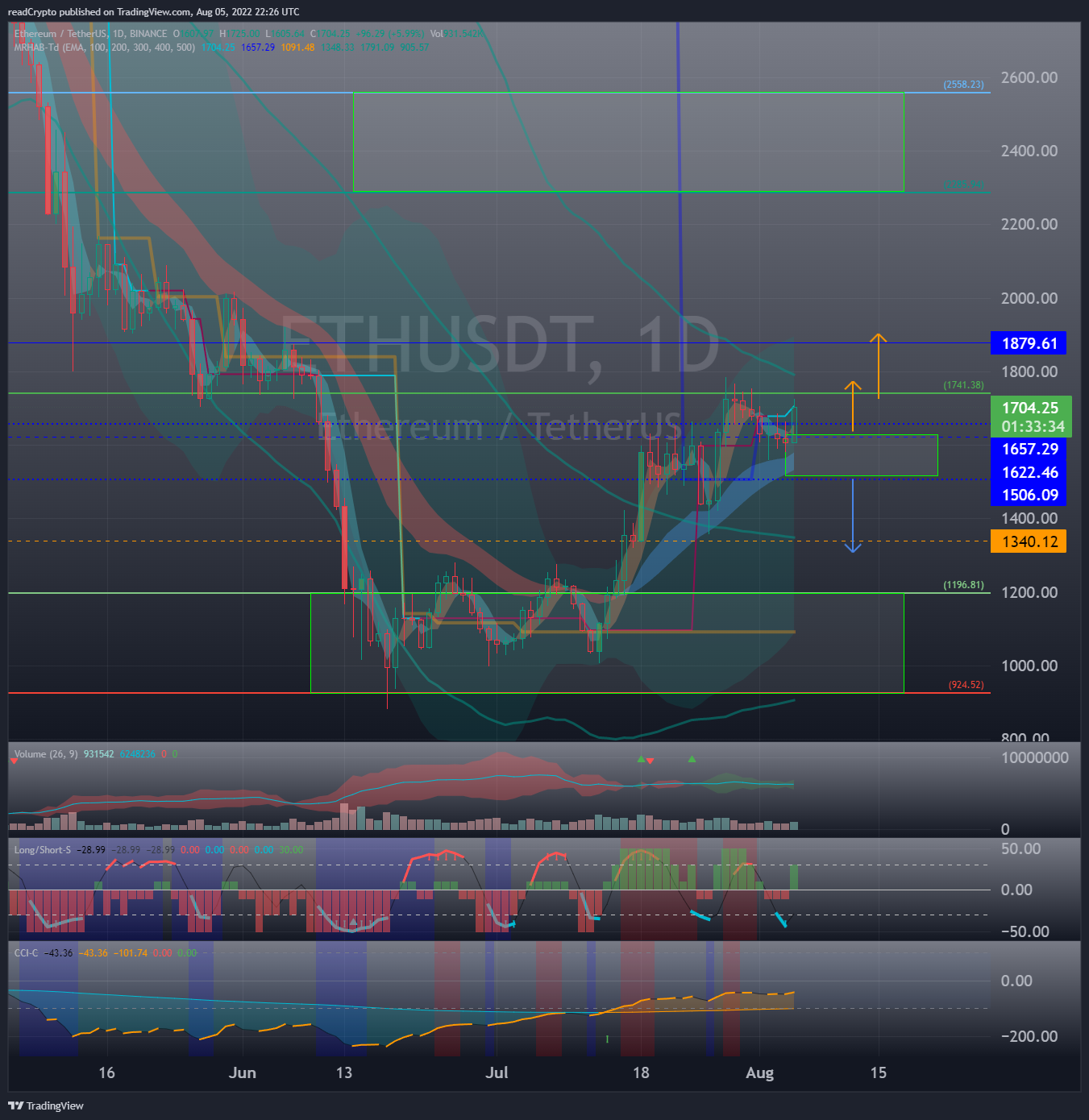The width and height of the screenshot is (1089, 1120).
Task: Click the 2600.00 price axis label
Action: pyautogui.click(x=1029, y=77)
